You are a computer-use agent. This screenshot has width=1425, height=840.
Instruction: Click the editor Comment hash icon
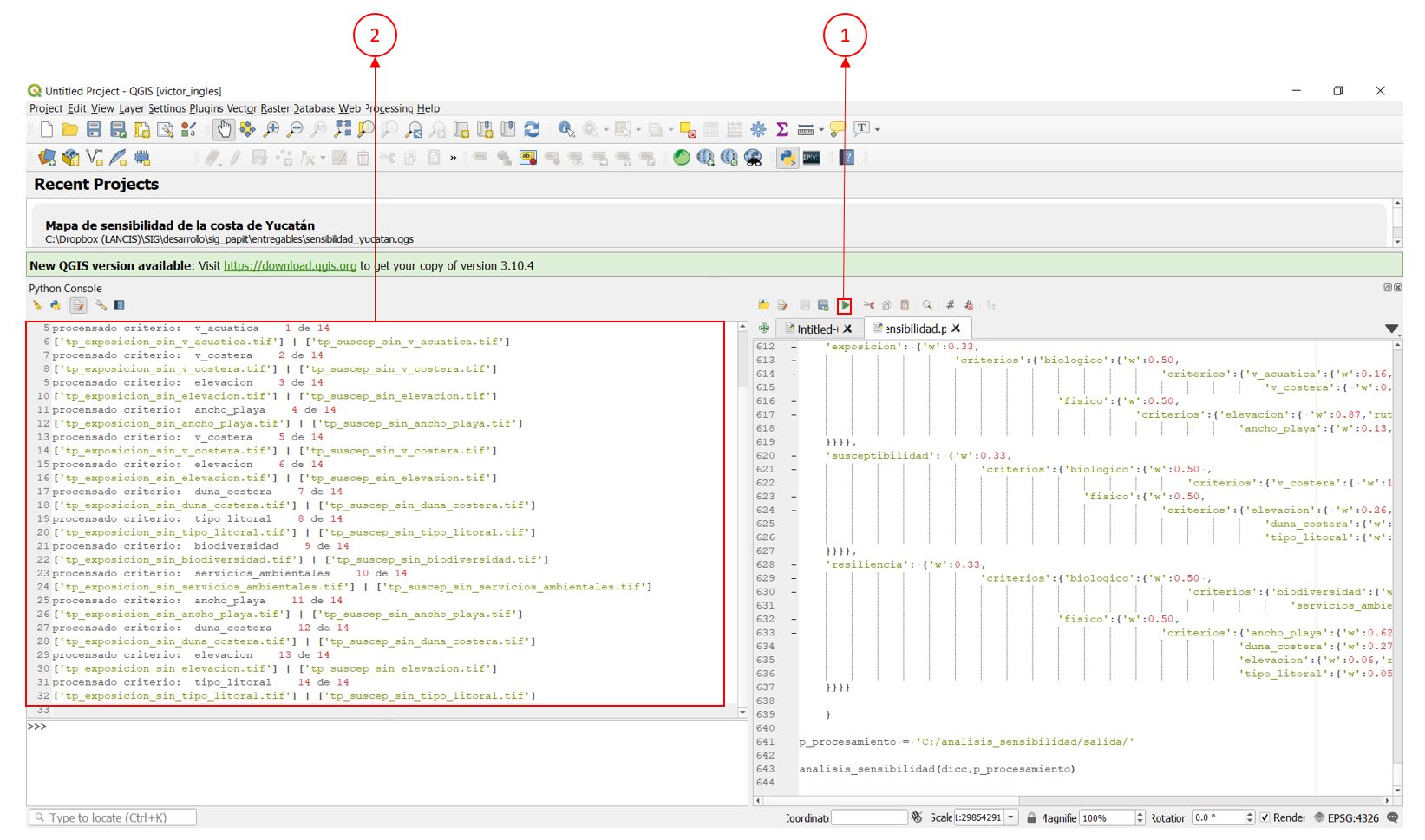pos(950,305)
